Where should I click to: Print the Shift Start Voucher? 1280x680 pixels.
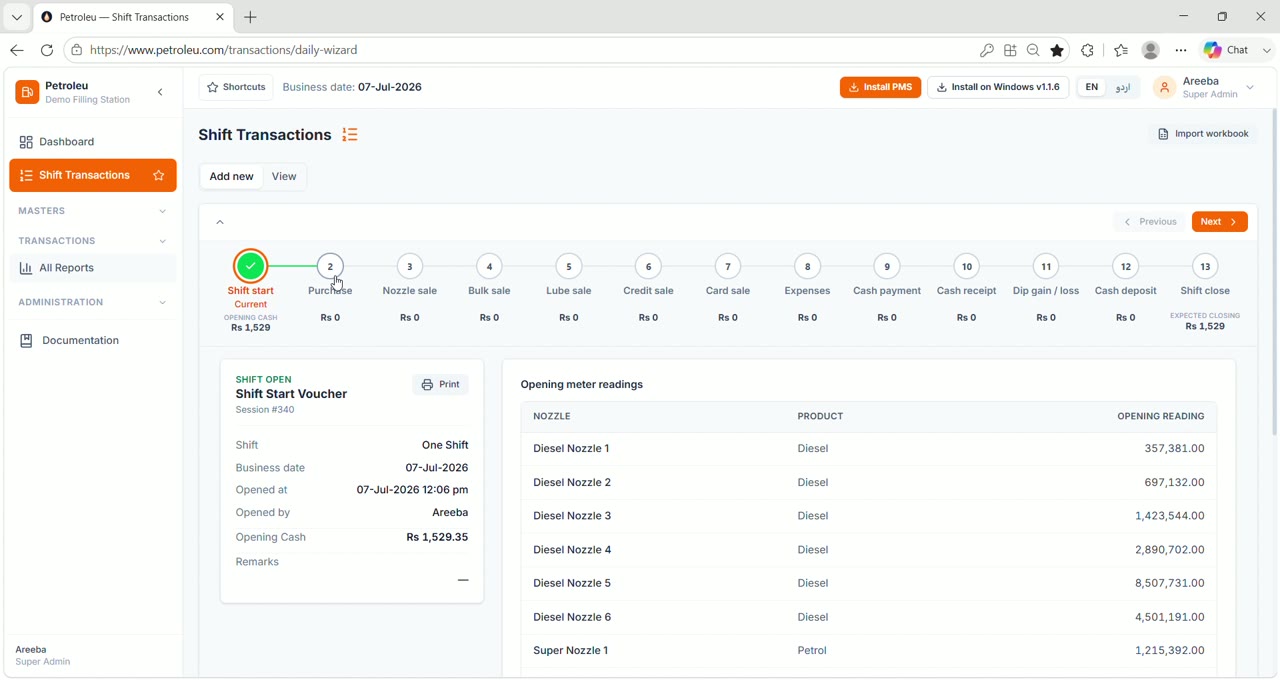[x=441, y=384]
